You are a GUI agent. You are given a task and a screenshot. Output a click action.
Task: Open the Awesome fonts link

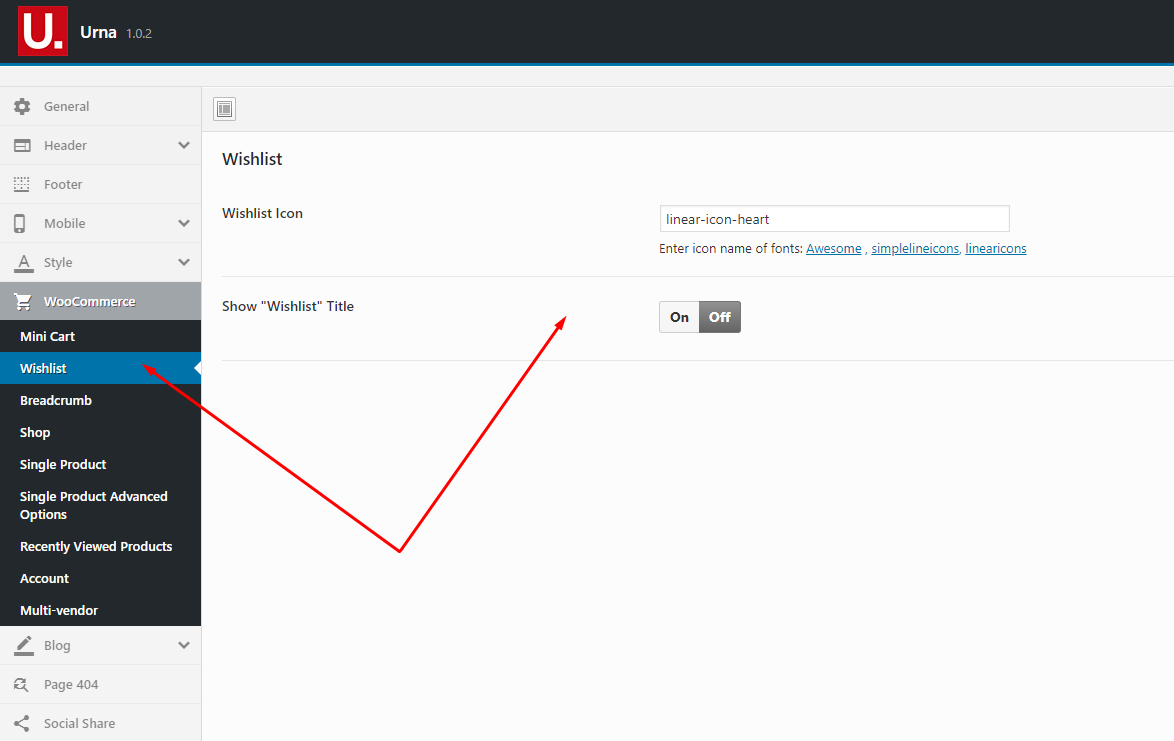coord(833,248)
